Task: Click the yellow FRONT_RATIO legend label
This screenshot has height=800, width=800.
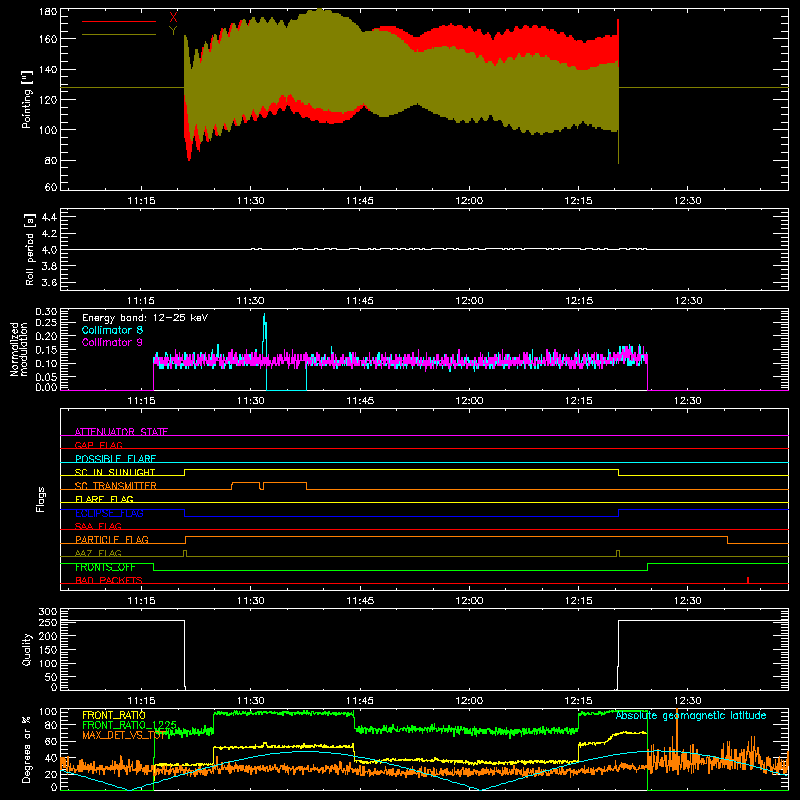Action: pos(113,715)
